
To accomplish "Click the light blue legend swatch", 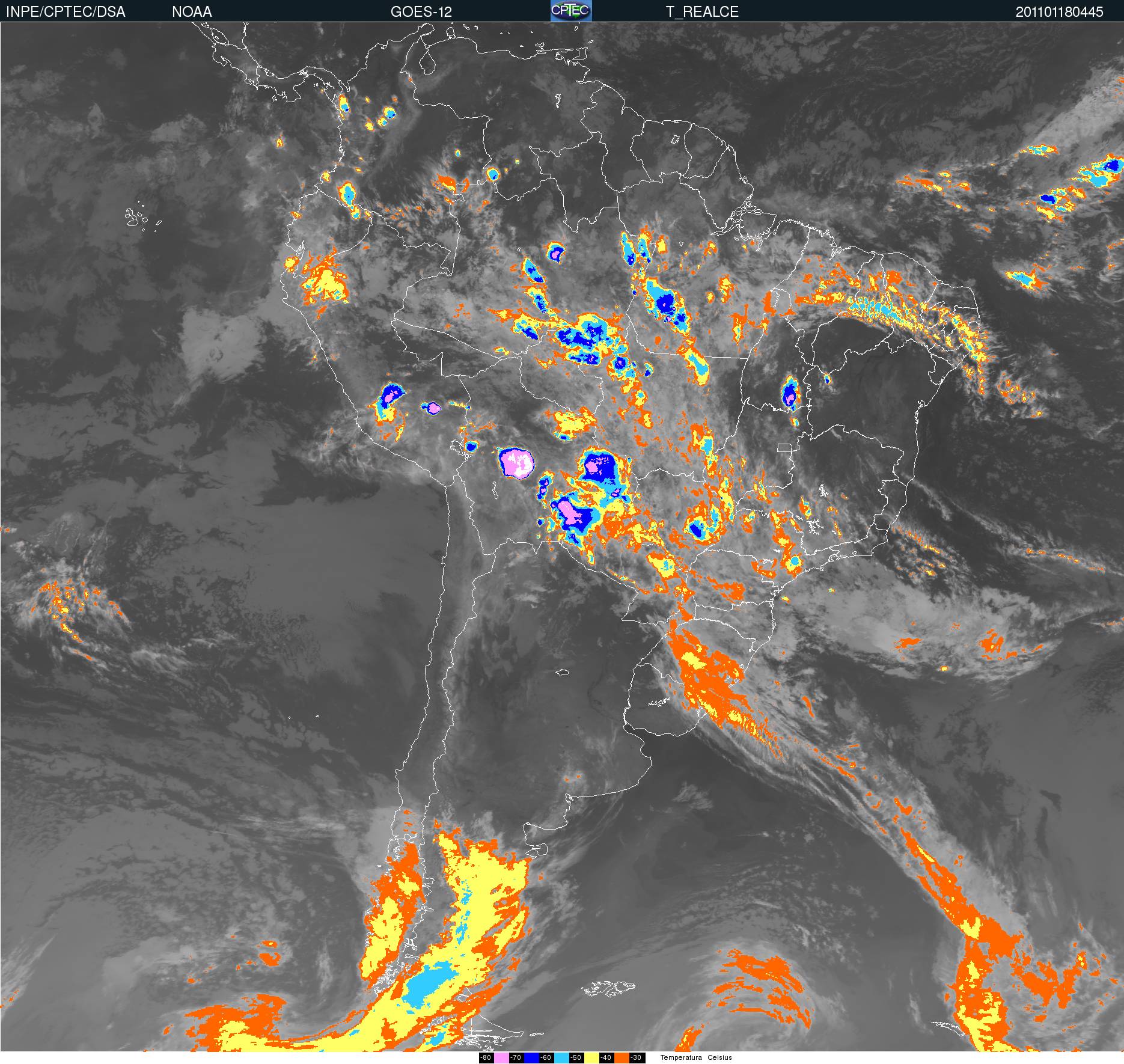I will coord(561,1058).
